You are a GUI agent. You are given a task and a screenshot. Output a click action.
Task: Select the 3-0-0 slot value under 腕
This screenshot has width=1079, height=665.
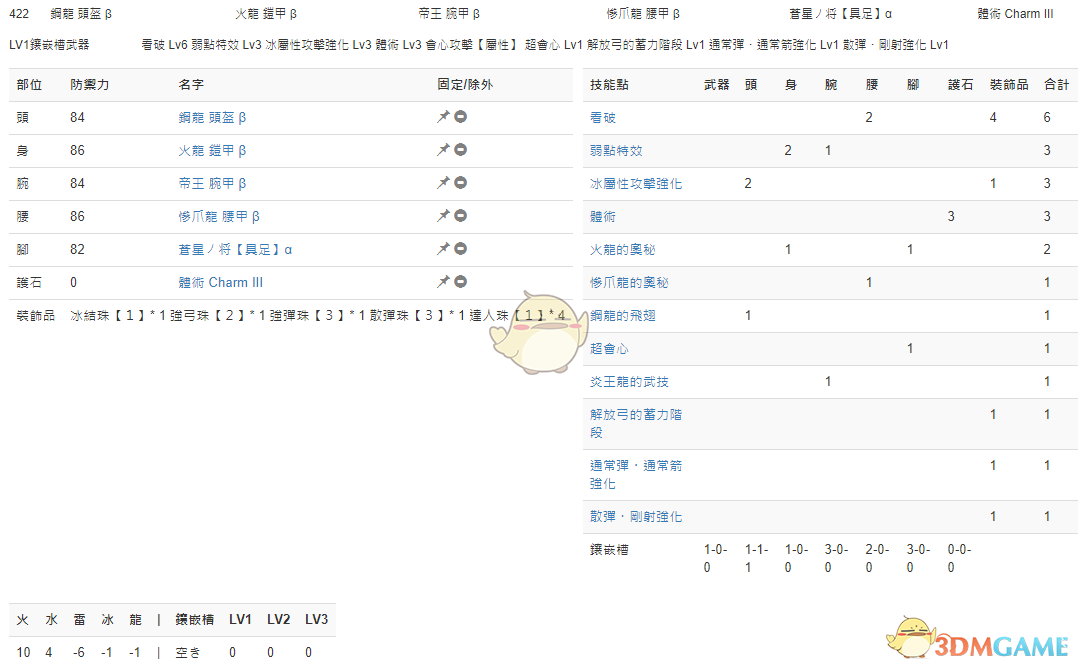pyautogui.click(x=836, y=558)
